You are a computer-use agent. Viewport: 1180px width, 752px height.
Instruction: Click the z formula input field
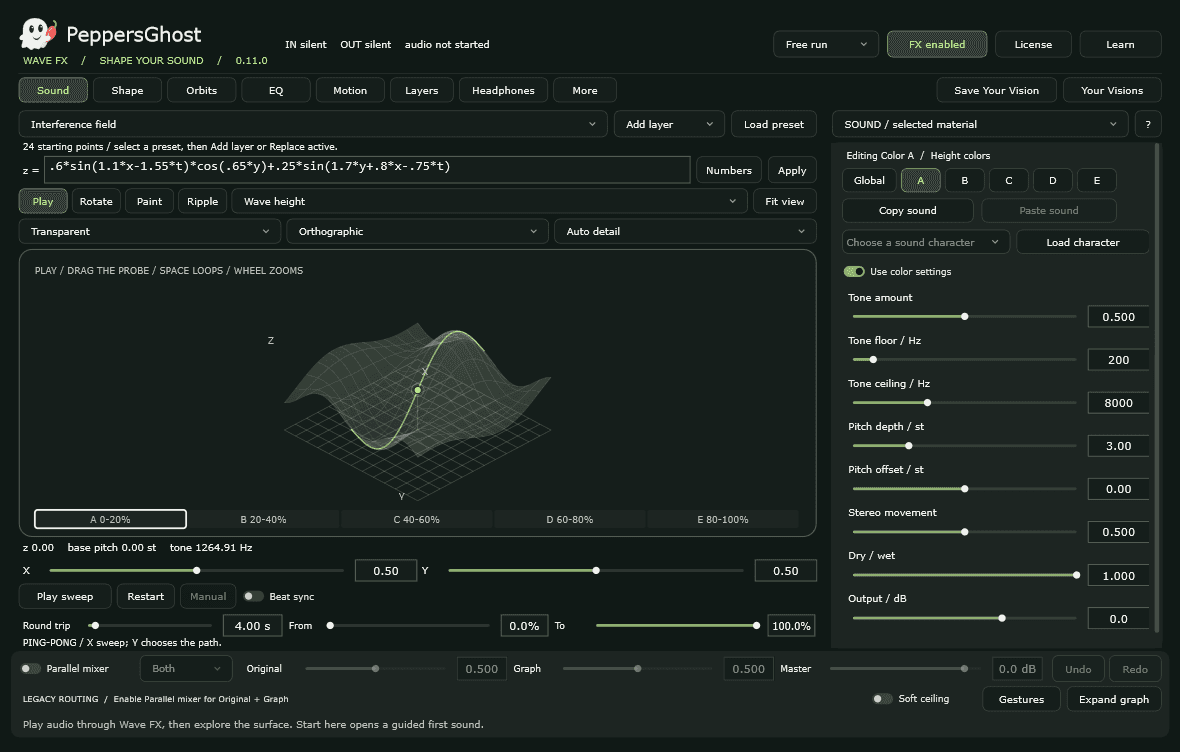click(367, 169)
